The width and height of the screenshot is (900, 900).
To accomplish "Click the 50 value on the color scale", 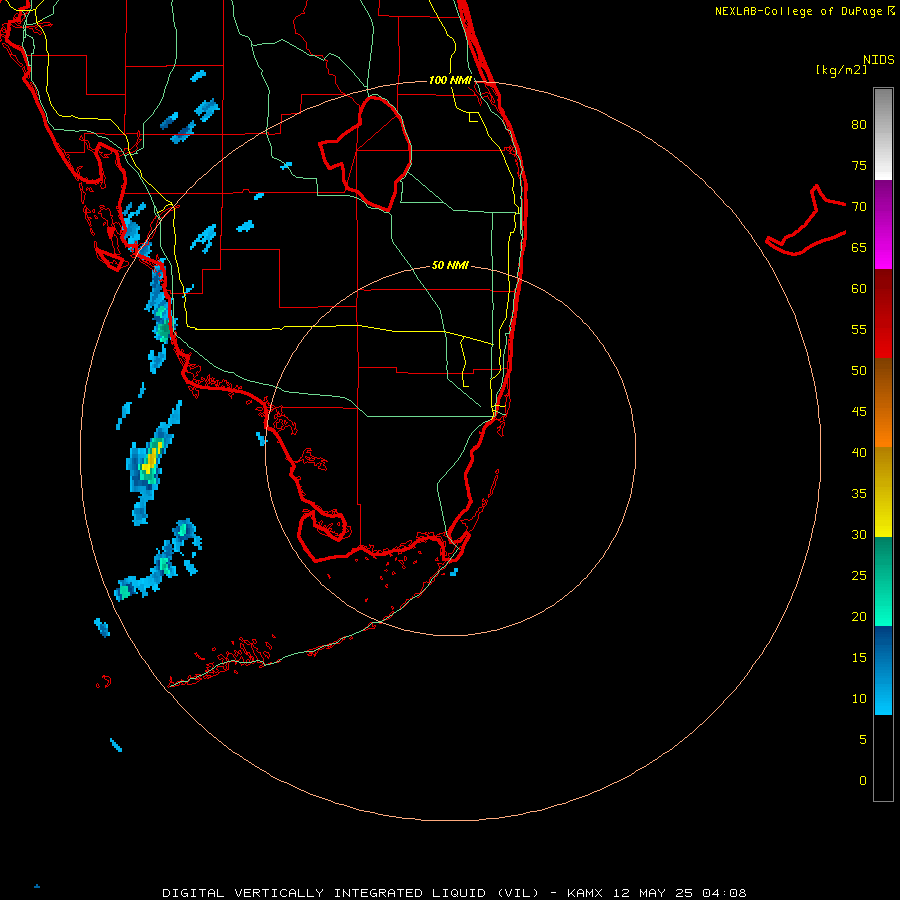I will pyautogui.click(x=859, y=371).
